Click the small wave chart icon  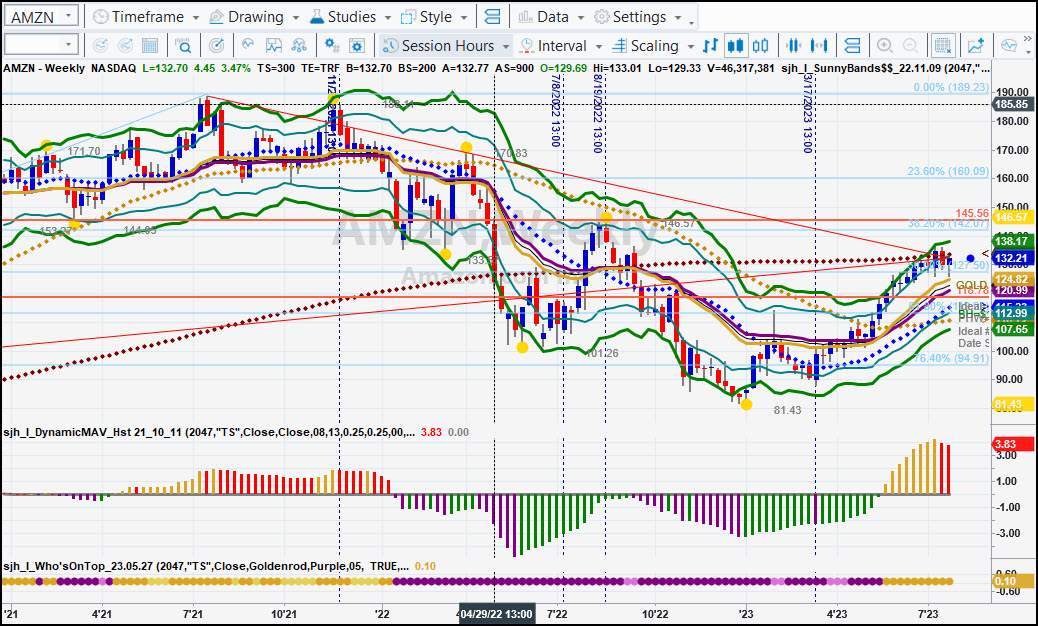pos(248,45)
